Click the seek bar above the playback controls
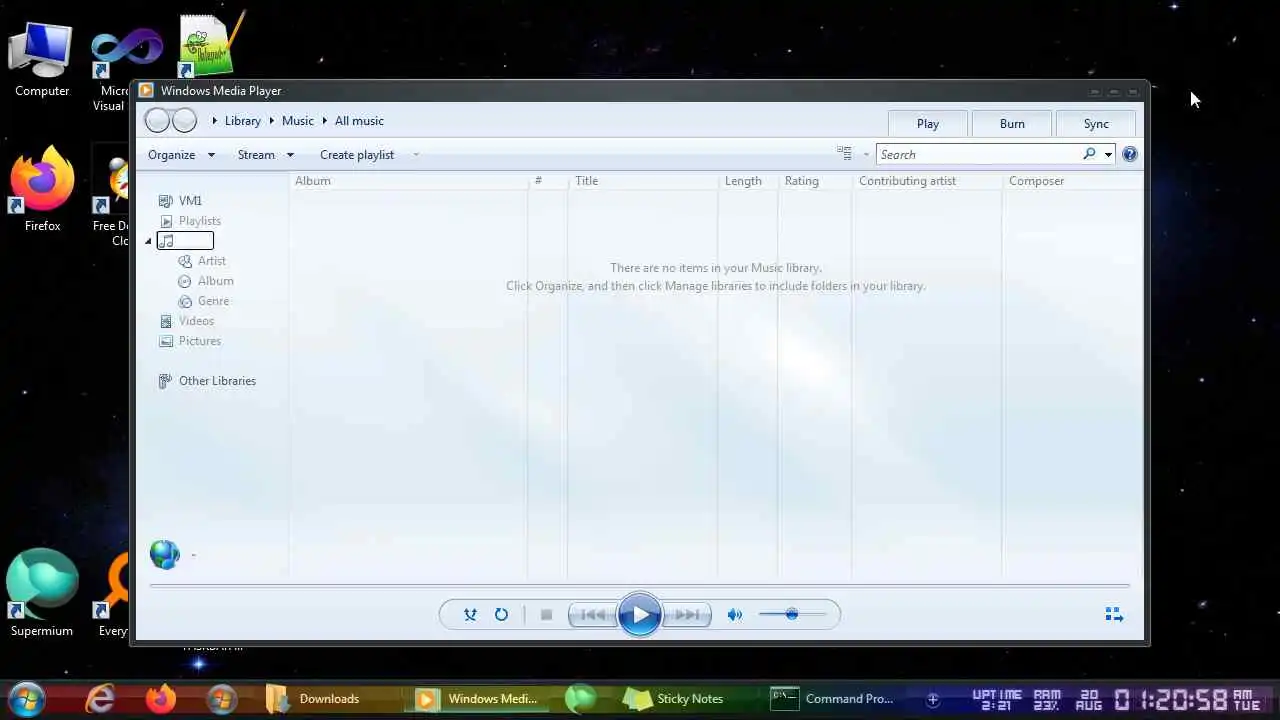The image size is (1280, 720). [x=640, y=585]
